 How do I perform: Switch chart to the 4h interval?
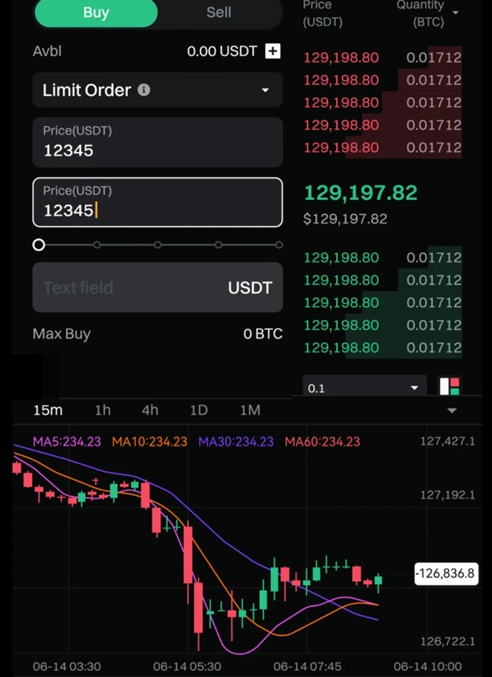(x=150, y=410)
